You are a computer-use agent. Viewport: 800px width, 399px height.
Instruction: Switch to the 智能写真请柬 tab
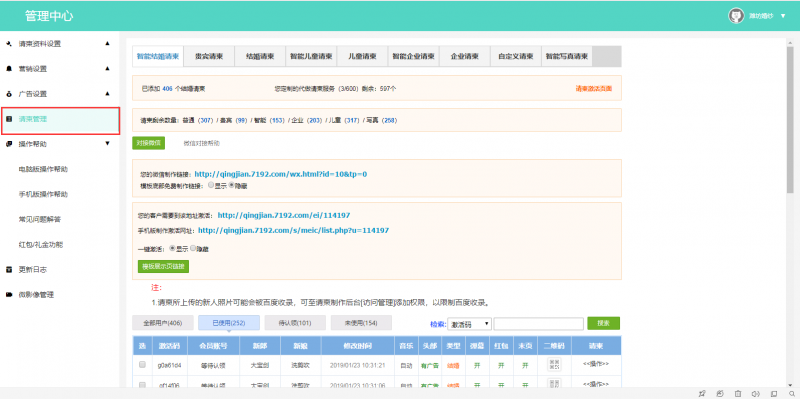tap(567, 57)
